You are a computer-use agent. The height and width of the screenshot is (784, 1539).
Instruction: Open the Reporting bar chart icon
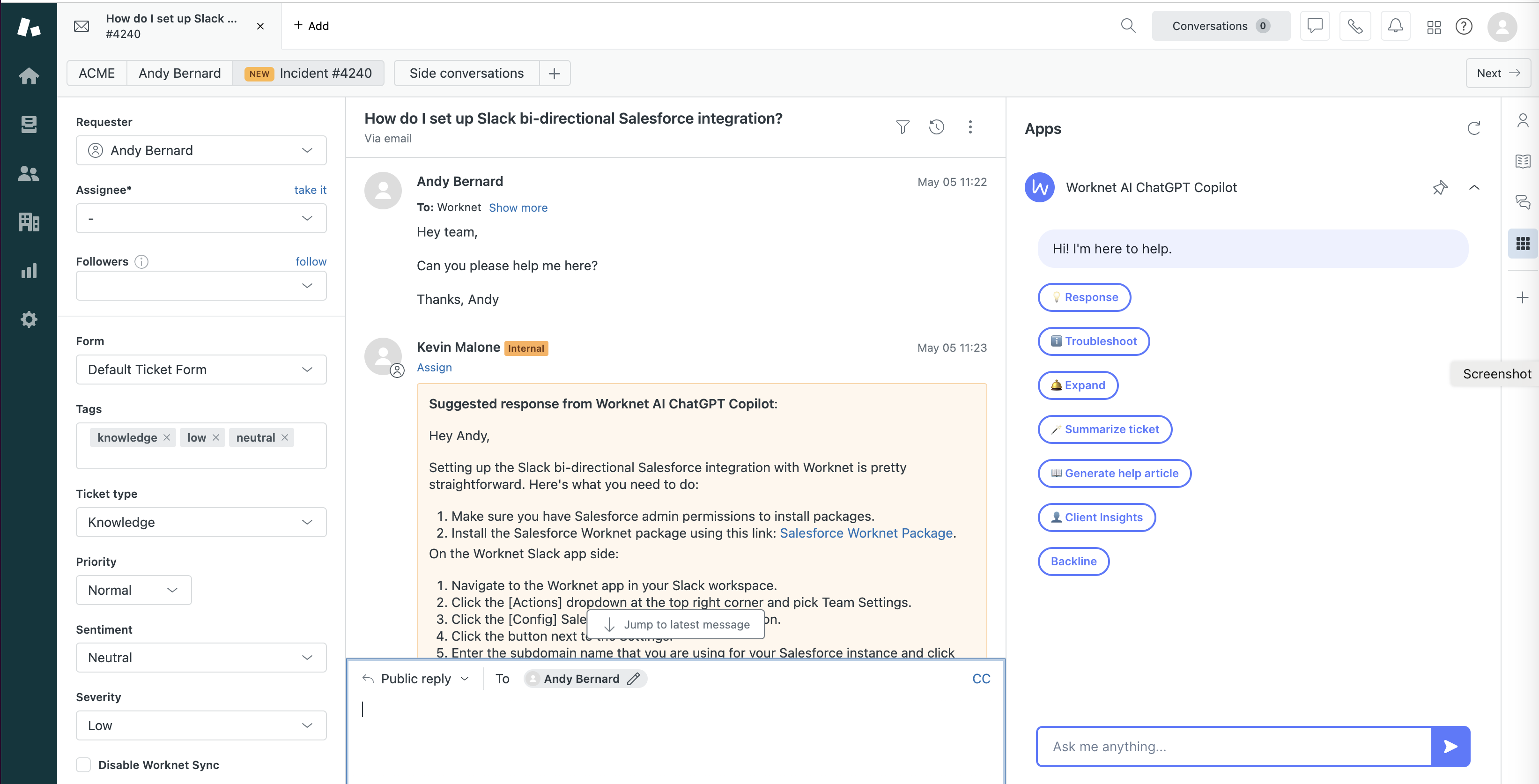pyautogui.click(x=29, y=271)
